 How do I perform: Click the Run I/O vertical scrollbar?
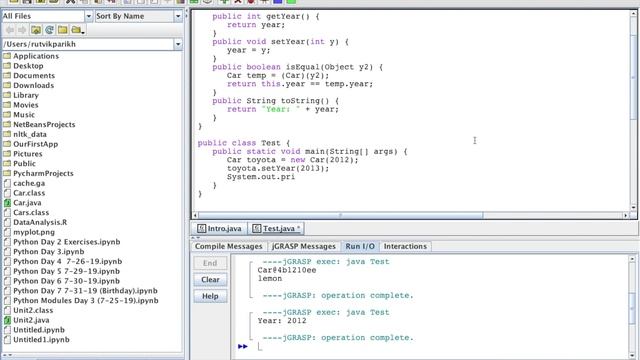click(632, 308)
